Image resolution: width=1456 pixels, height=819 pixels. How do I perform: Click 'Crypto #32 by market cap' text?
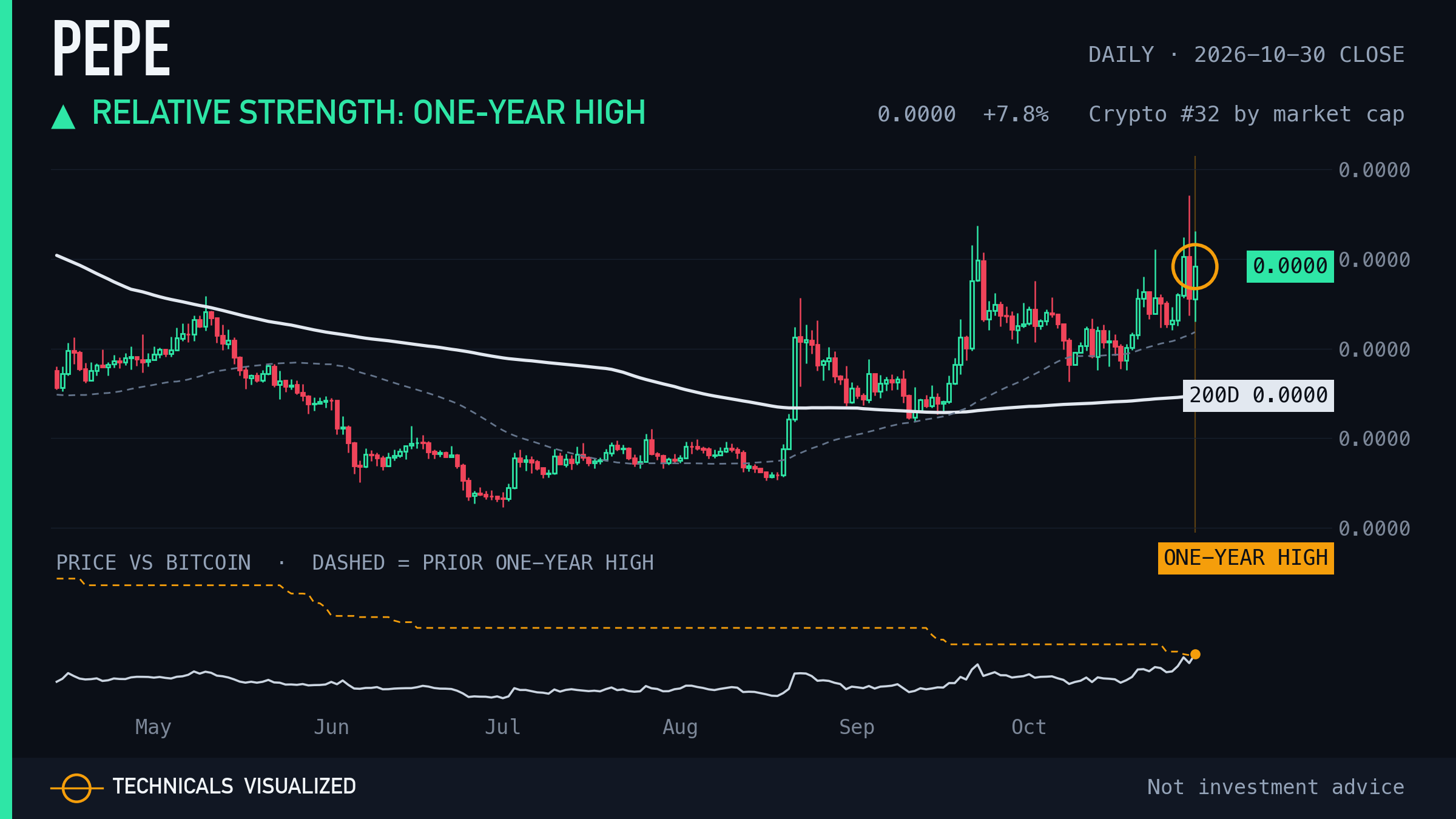[x=1246, y=114]
